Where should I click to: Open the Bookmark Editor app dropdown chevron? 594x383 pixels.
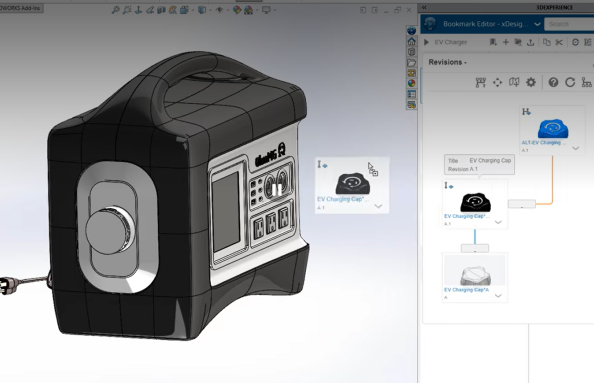click(537, 24)
